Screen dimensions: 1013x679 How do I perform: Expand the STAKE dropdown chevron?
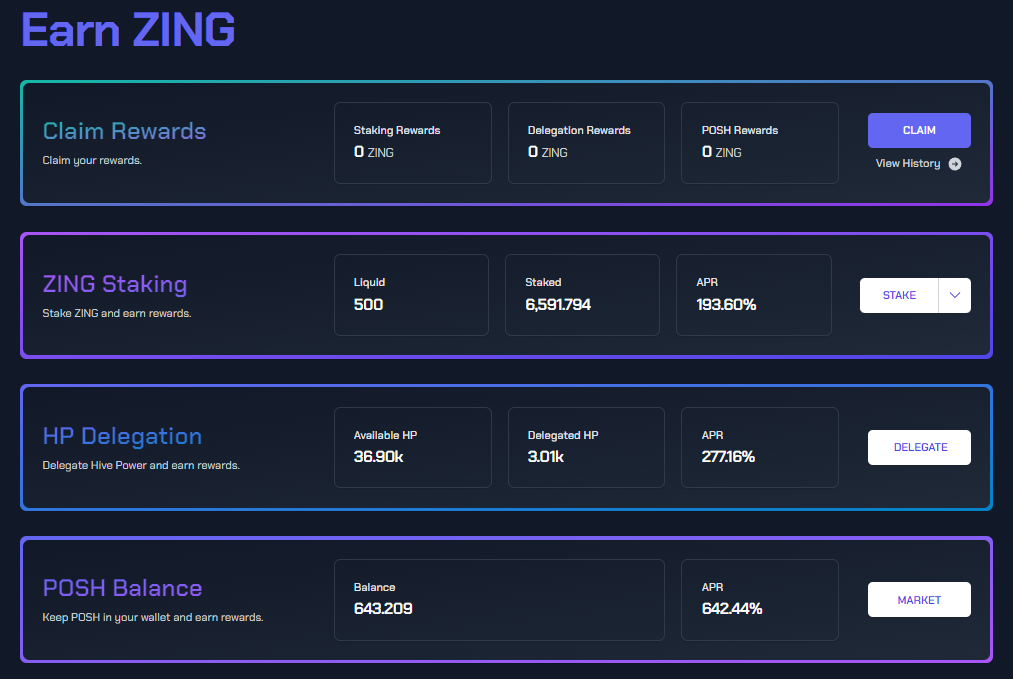[x=954, y=295]
